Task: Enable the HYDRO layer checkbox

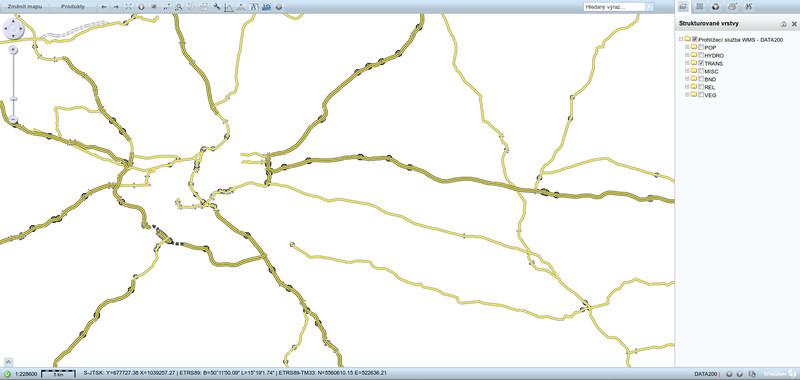Action: point(701,55)
